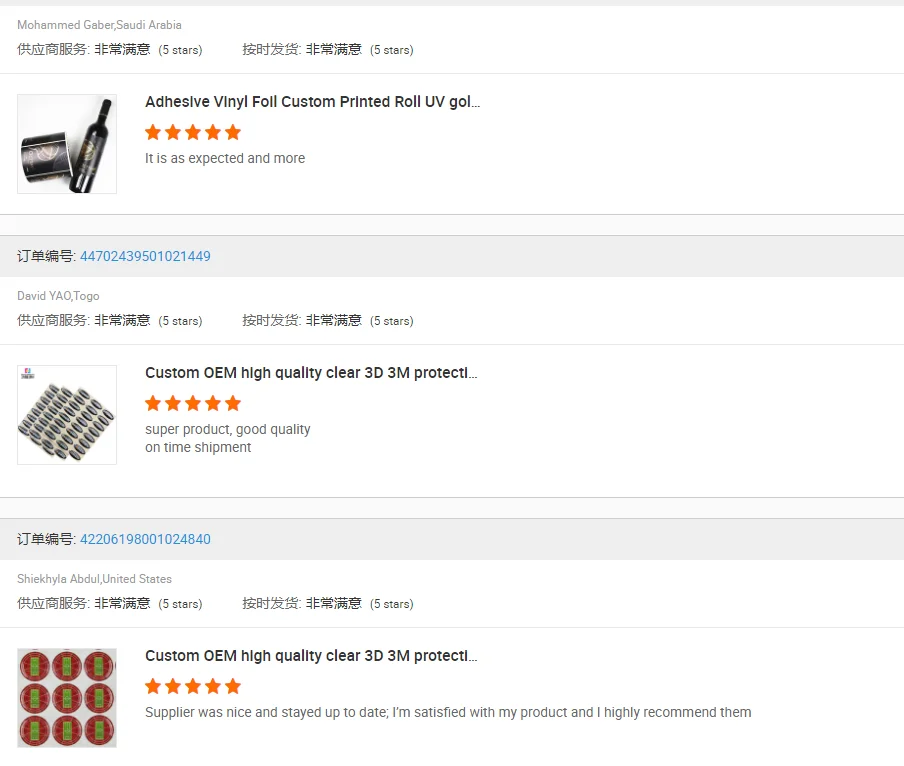Open the black oval stickers product thumbnail
904x766 pixels.
click(67, 415)
